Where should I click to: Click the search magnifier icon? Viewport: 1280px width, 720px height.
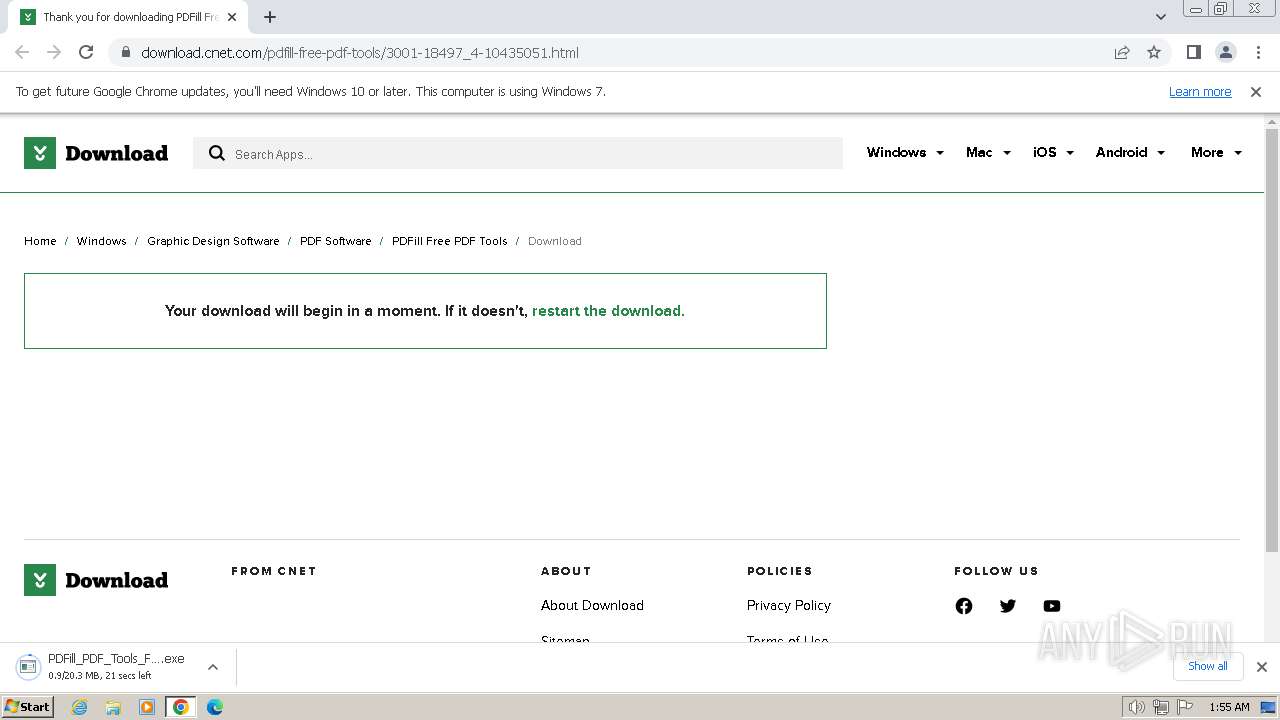coord(216,153)
